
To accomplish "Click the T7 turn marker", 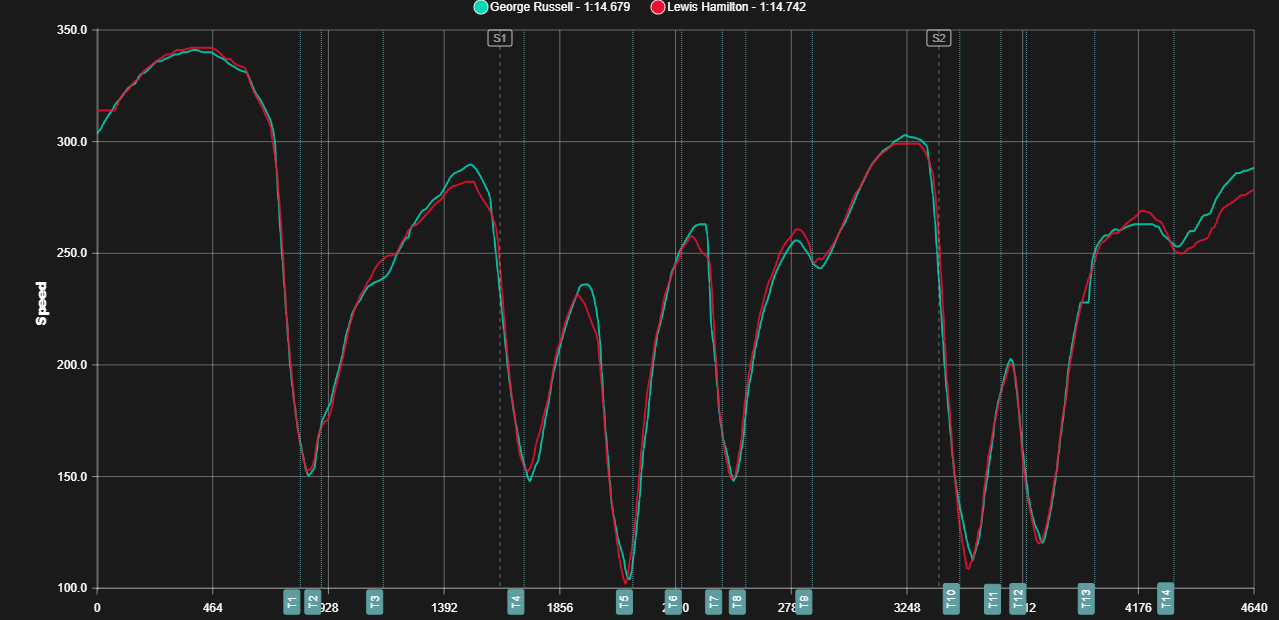I will click(714, 601).
